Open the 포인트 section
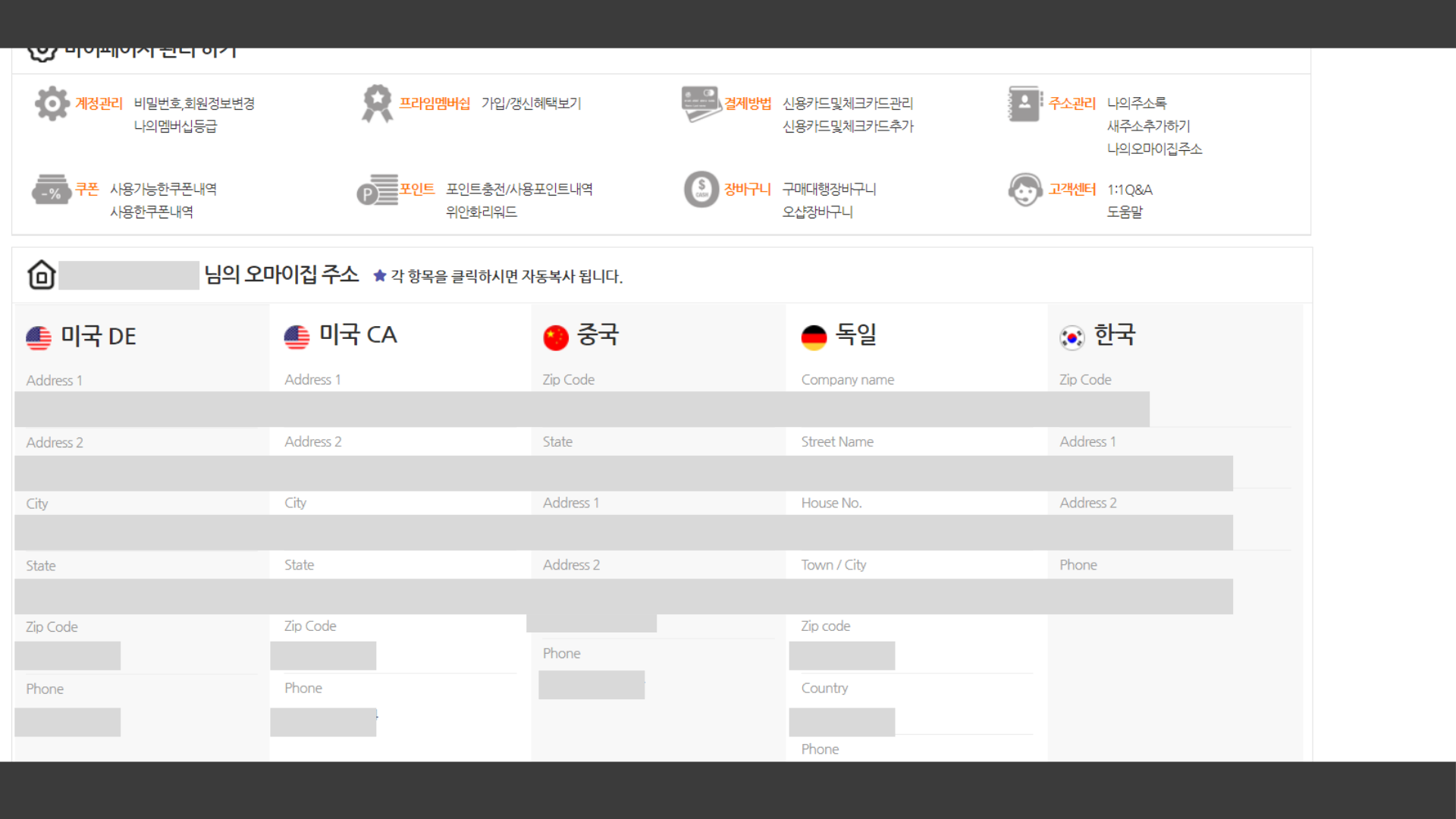This screenshot has height=819, width=1456. [x=416, y=189]
